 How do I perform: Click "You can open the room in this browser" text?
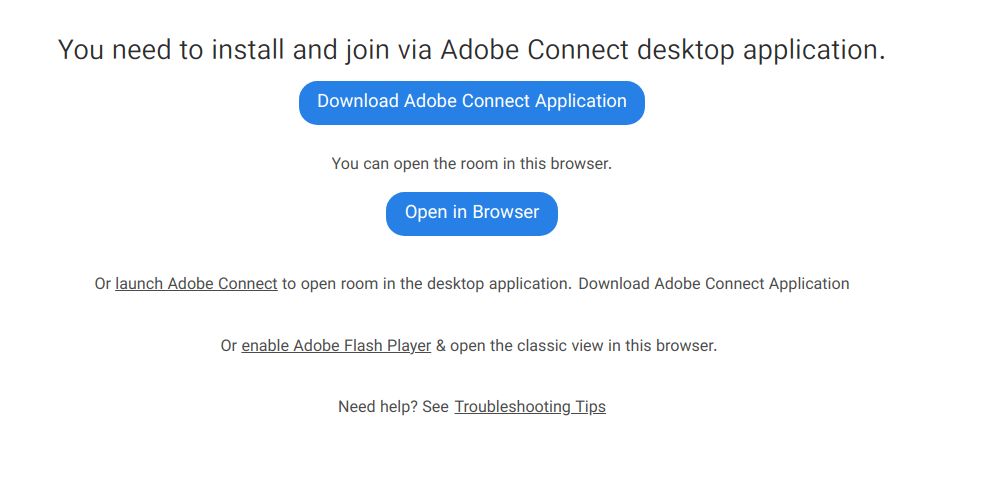[x=471, y=163]
